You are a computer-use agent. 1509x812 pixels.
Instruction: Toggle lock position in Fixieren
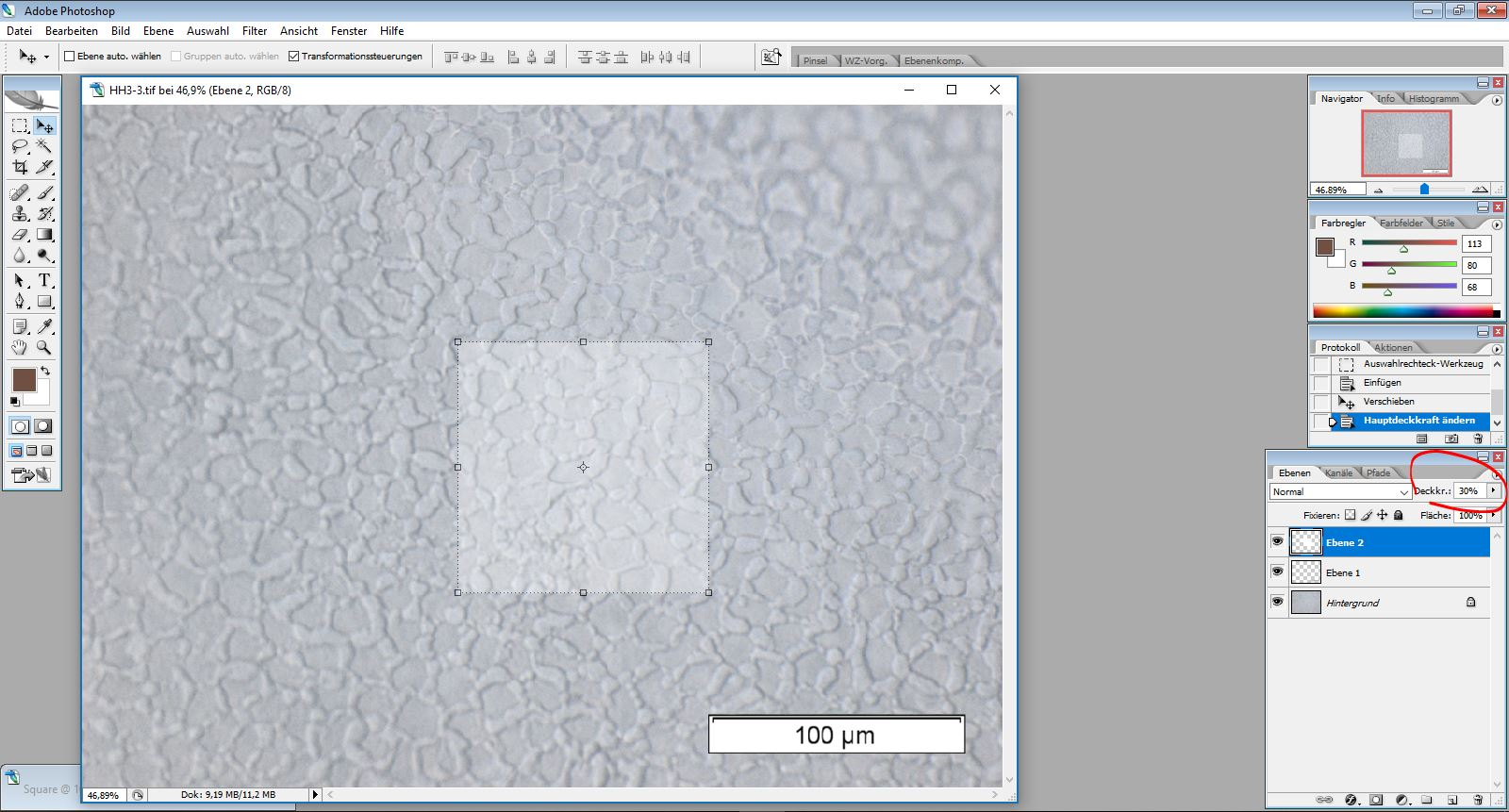coord(1383,515)
